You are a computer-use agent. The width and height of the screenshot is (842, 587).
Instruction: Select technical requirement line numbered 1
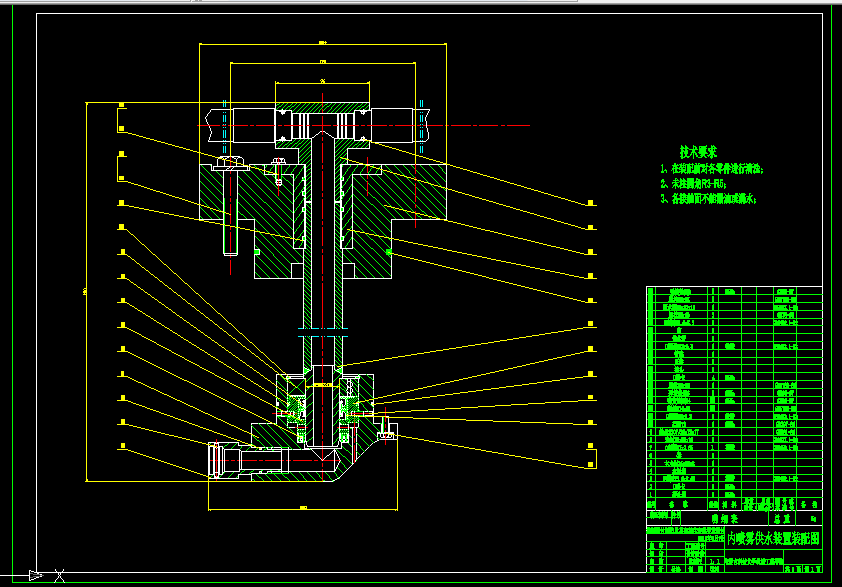pyautogui.click(x=712, y=169)
